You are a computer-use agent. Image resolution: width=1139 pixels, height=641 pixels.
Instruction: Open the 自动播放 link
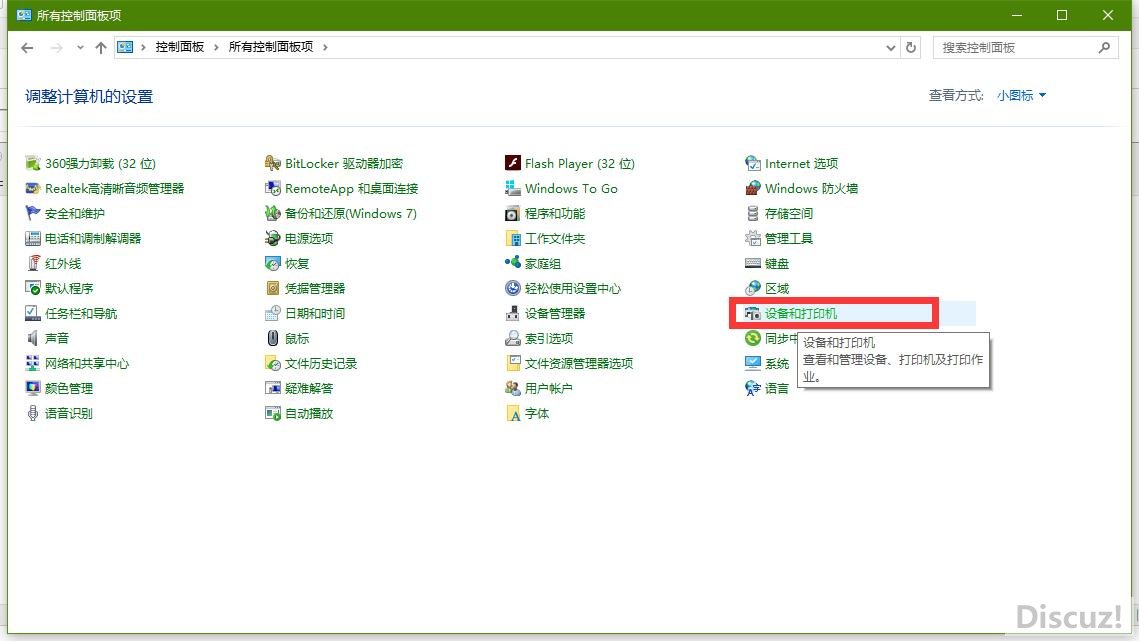(x=309, y=414)
